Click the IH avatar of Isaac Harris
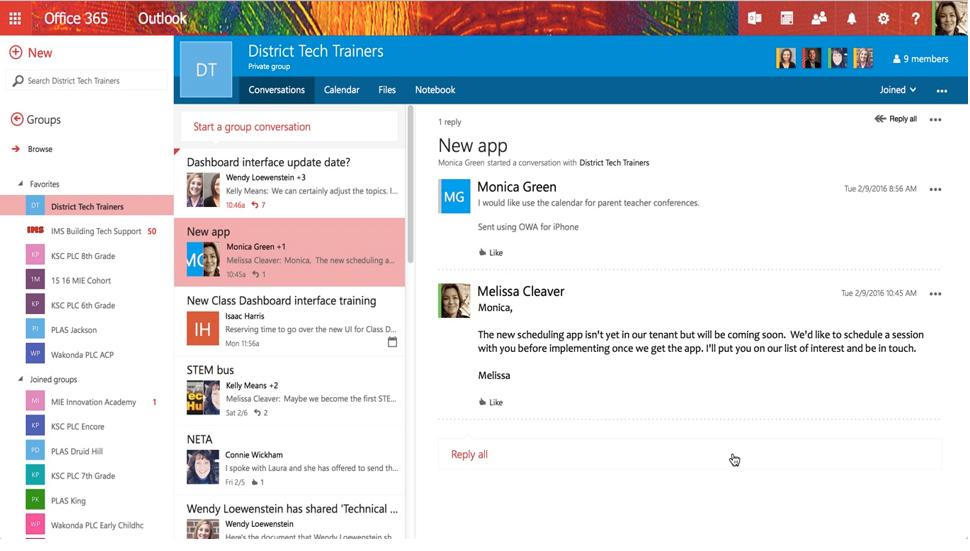970x551 pixels. [x=203, y=328]
